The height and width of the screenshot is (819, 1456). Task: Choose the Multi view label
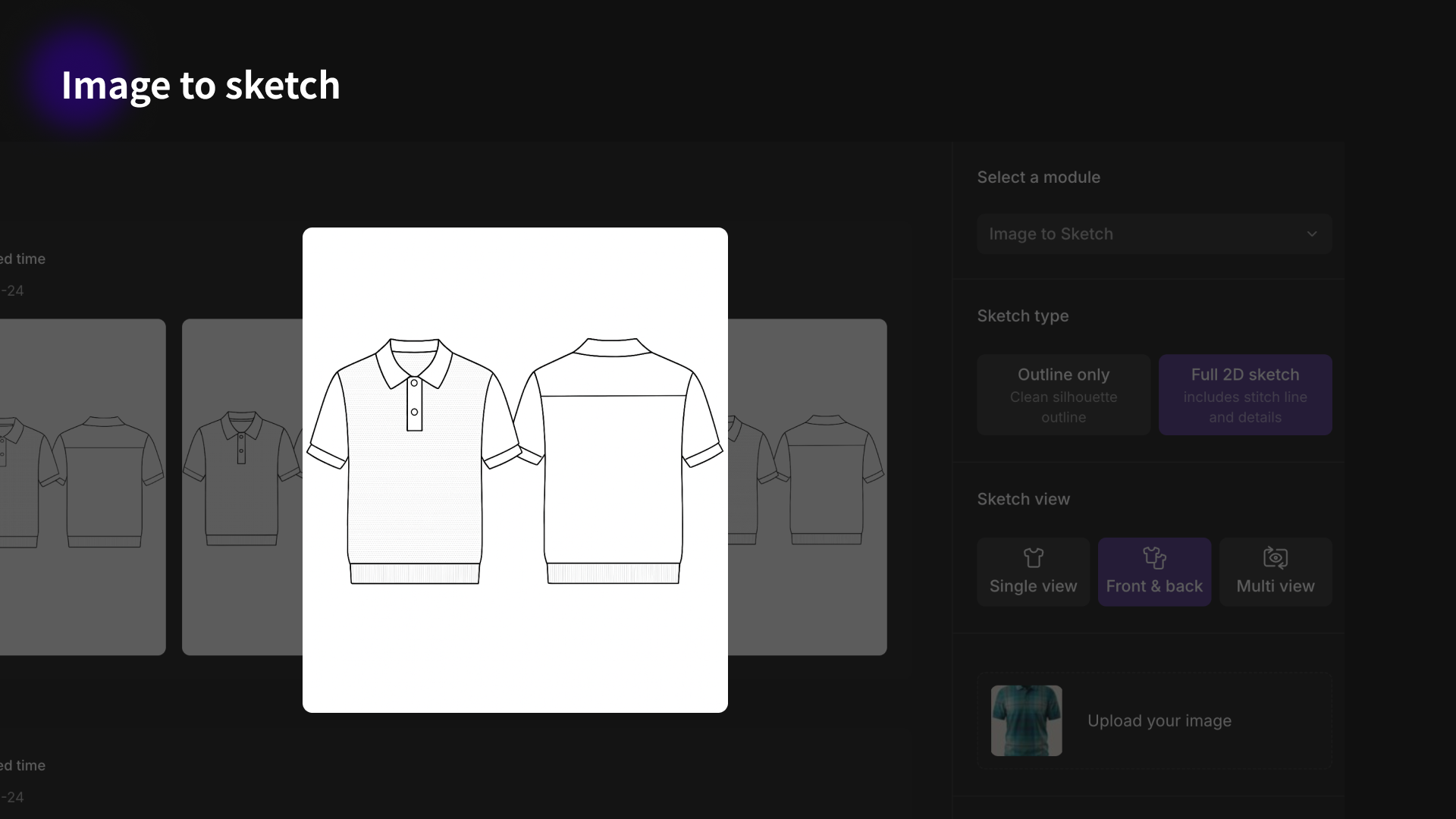(x=1276, y=586)
